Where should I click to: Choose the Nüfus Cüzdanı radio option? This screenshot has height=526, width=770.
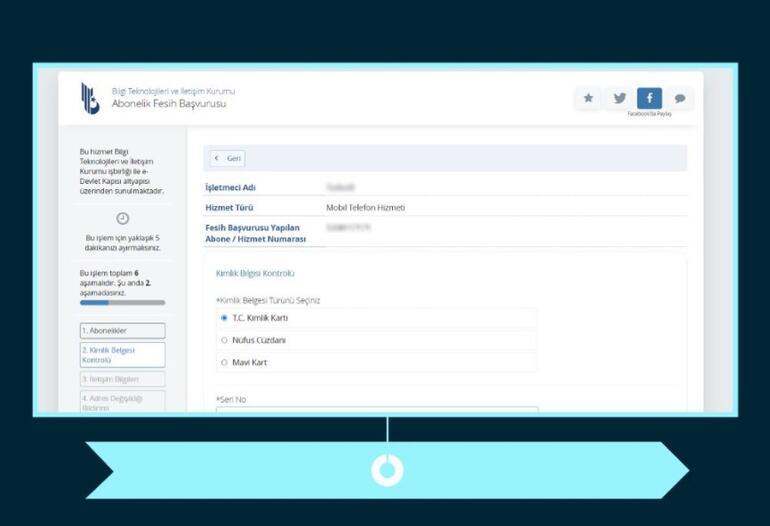[224, 340]
